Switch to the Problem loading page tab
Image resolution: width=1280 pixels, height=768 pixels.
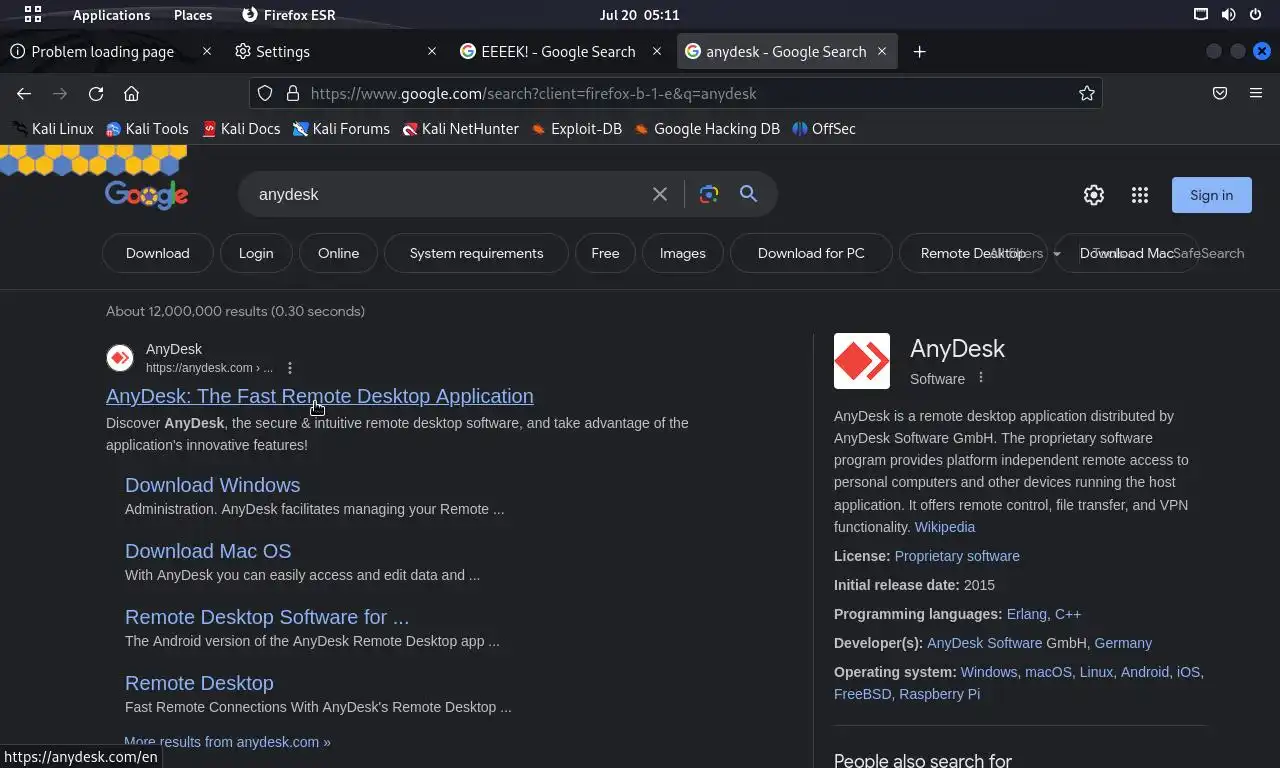[102, 51]
